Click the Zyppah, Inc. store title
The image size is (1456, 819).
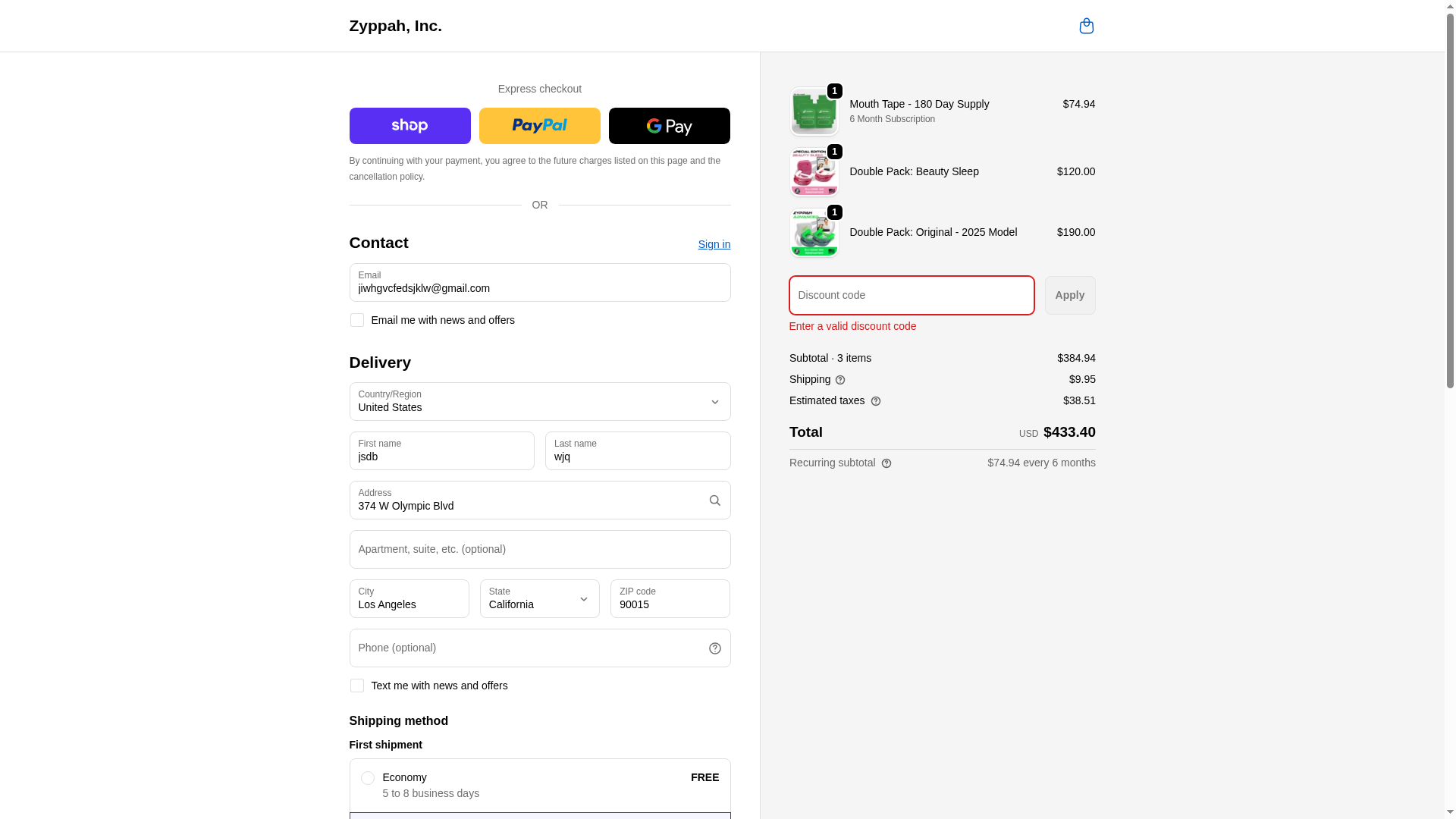click(x=395, y=26)
